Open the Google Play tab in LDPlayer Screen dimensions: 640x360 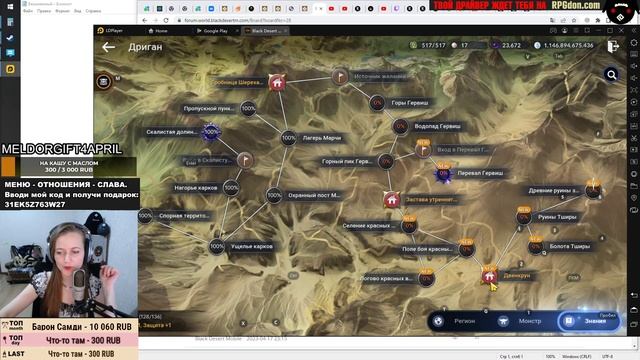[212, 31]
